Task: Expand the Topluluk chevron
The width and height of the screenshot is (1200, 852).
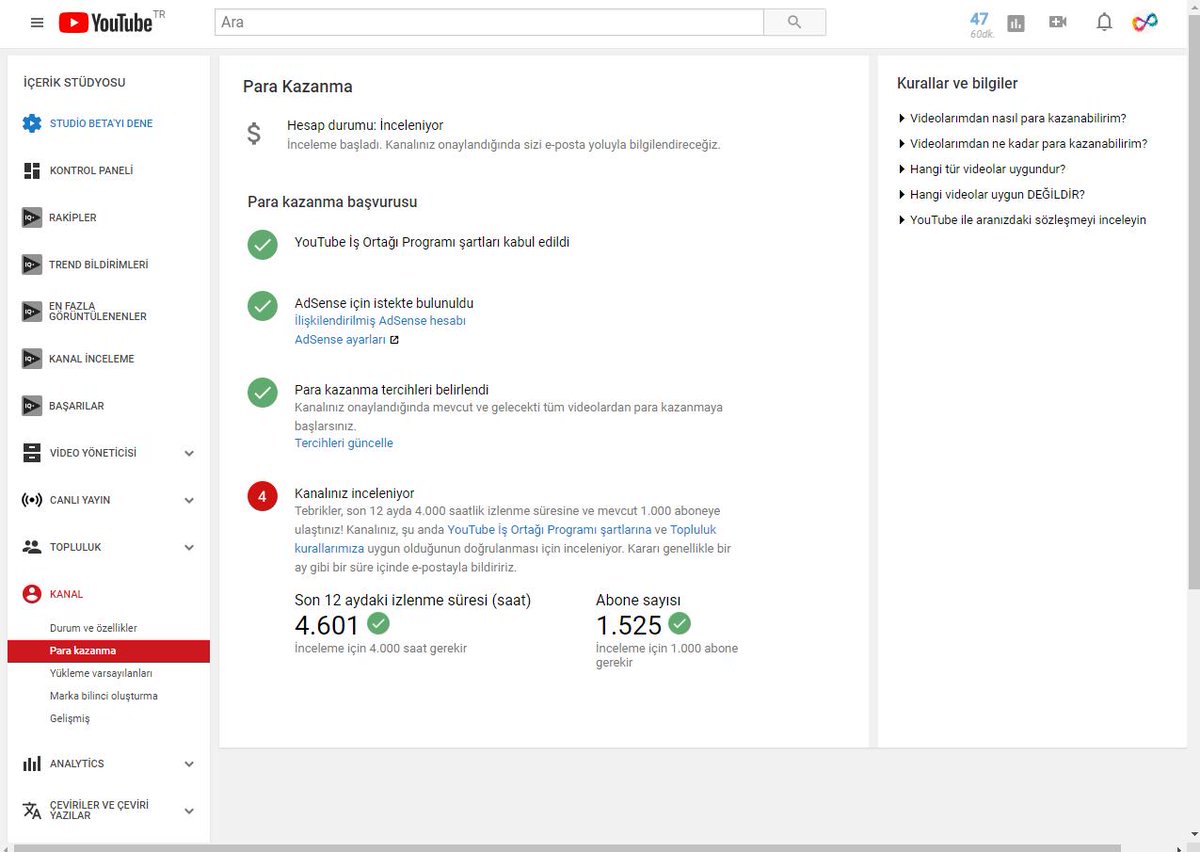Action: [189, 547]
